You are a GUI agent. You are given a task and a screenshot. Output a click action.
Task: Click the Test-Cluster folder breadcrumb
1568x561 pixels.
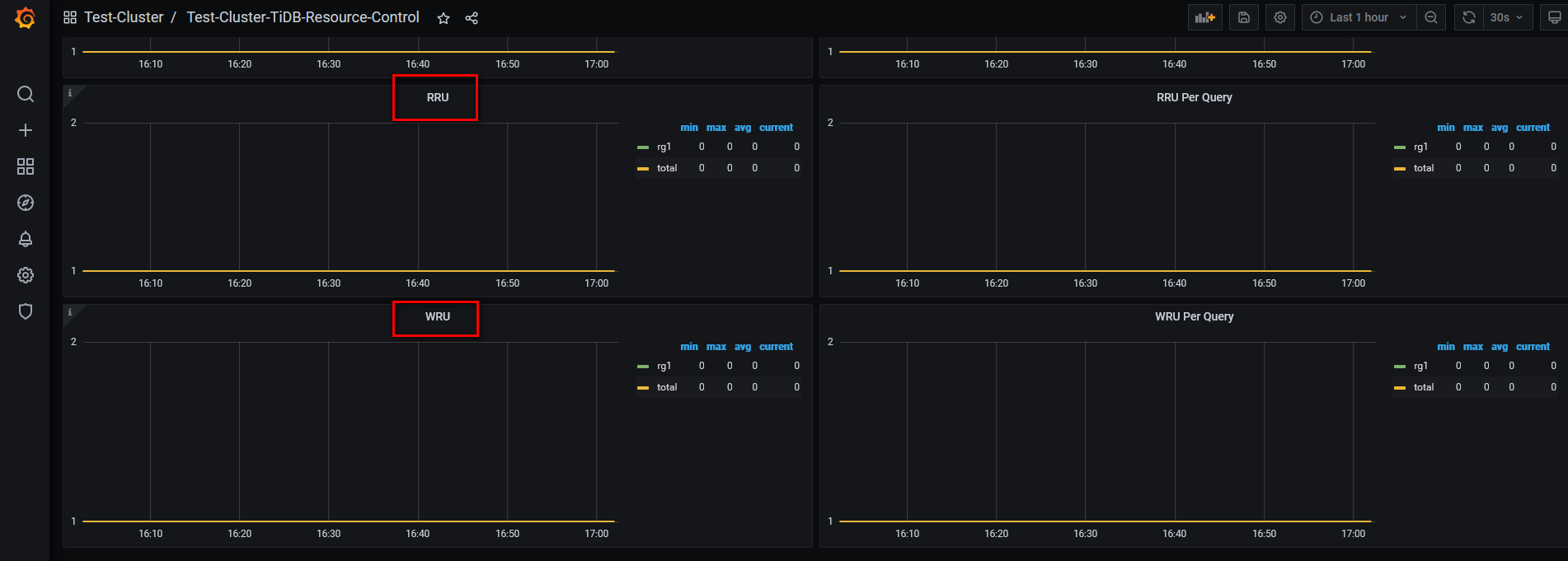(124, 17)
